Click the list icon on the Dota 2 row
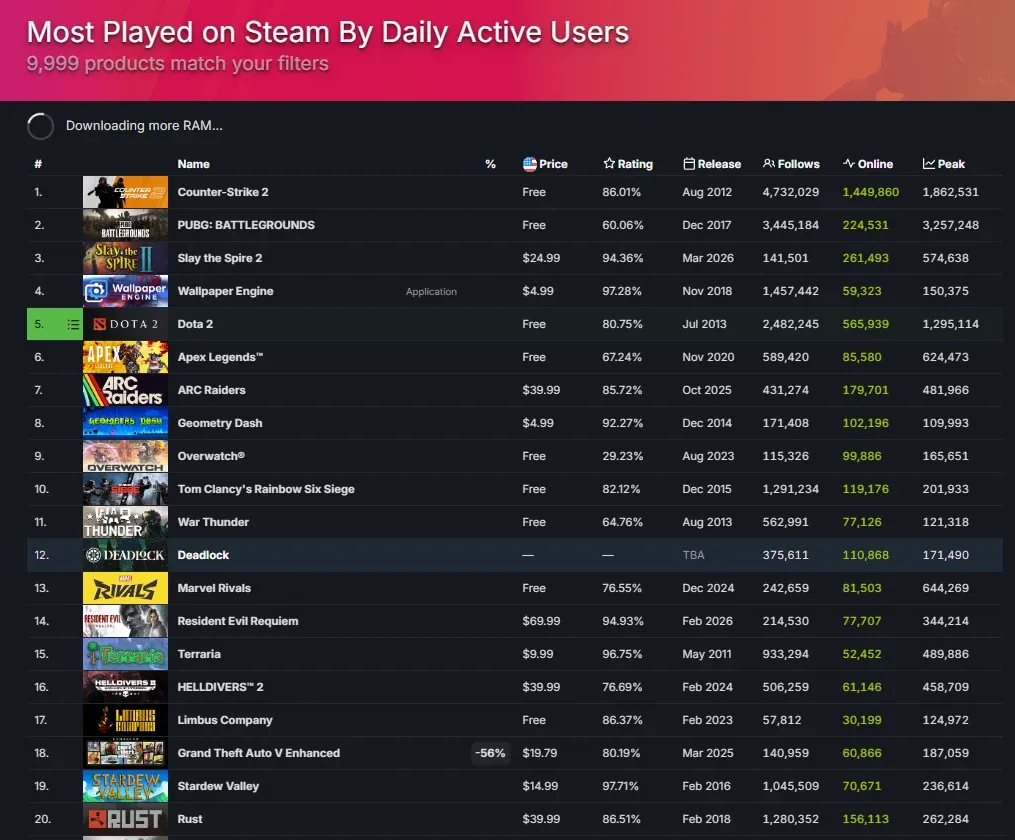This screenshot has width=1015, height=840. click(73, 324)
